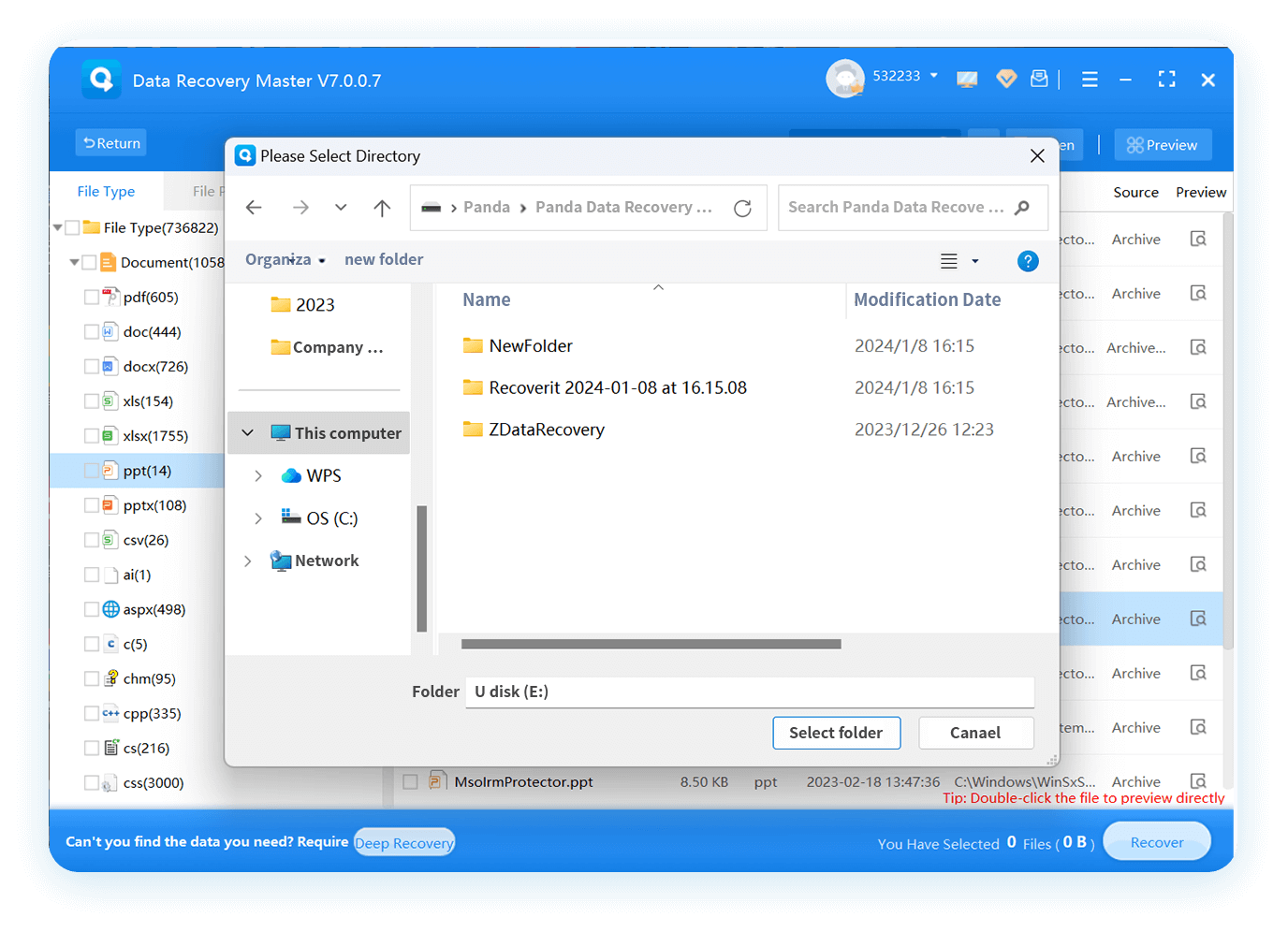This screenshot has width=1288, height=932.
Task: Check the pdf(605) checkbox
Action: pyautogui.click(x=92, y=297)
